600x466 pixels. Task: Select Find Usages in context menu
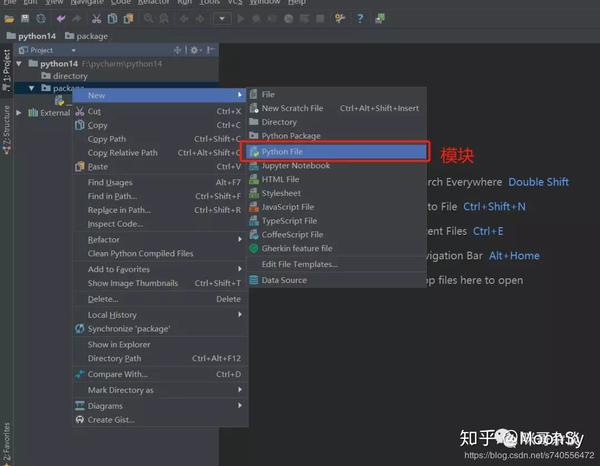coord(159,182)
